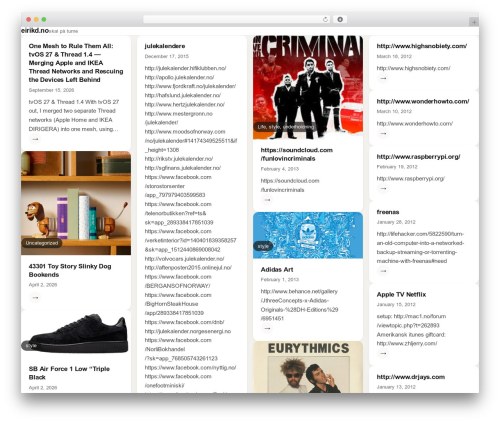This screenshot has width=500, height=423.
Task: Open a new tab with the plus button
Action: [474, 22]
